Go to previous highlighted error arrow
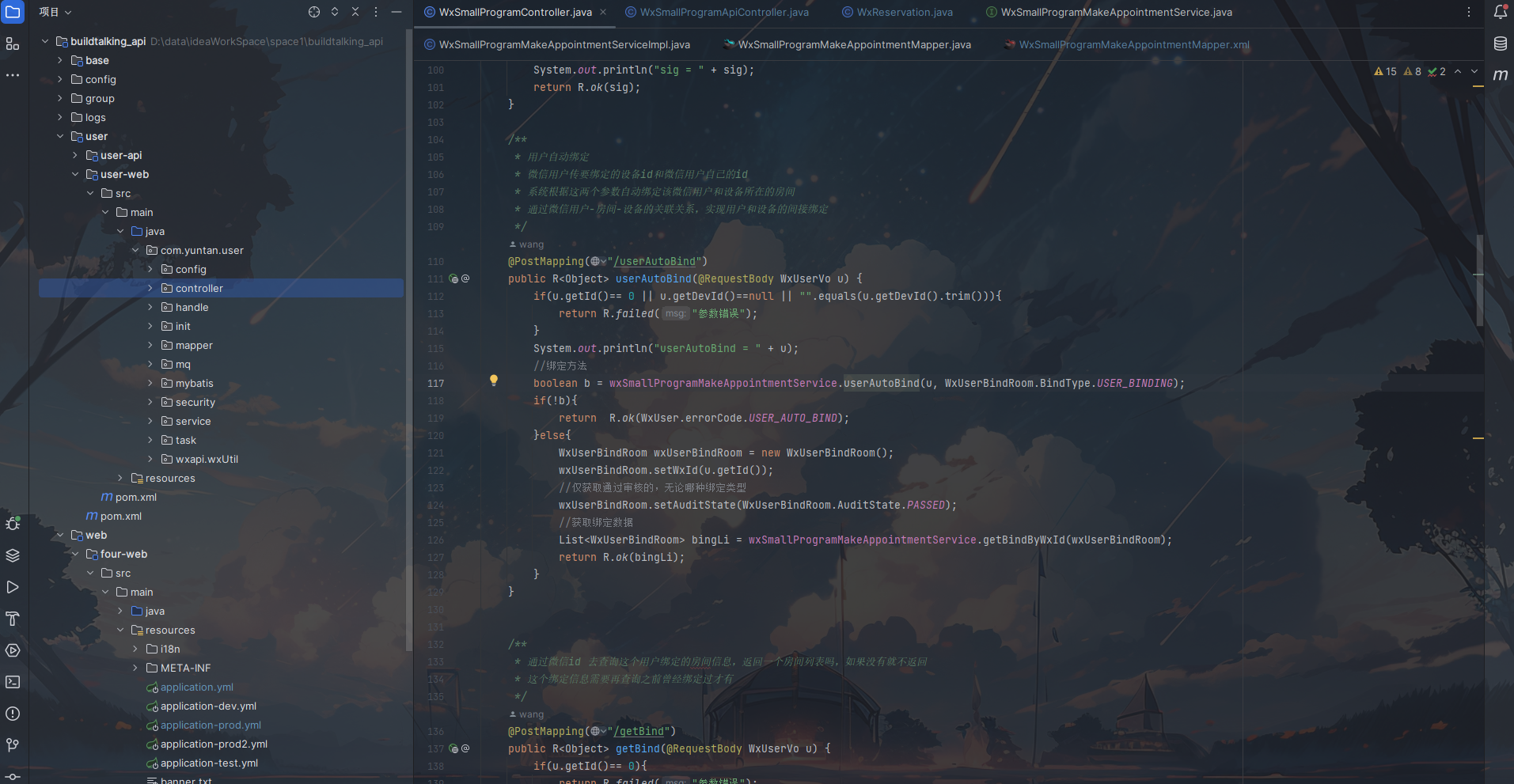Screen dimensions: 1514x784 1458,71
